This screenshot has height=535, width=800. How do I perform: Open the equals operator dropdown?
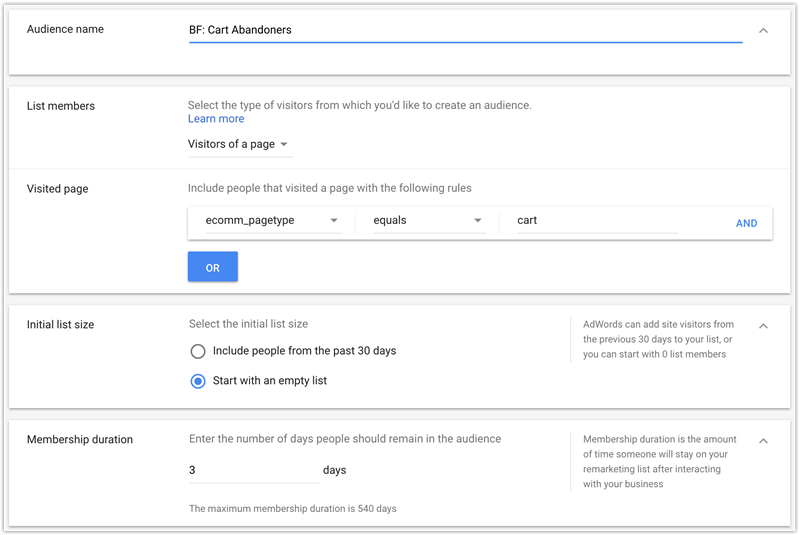point(430,220)
